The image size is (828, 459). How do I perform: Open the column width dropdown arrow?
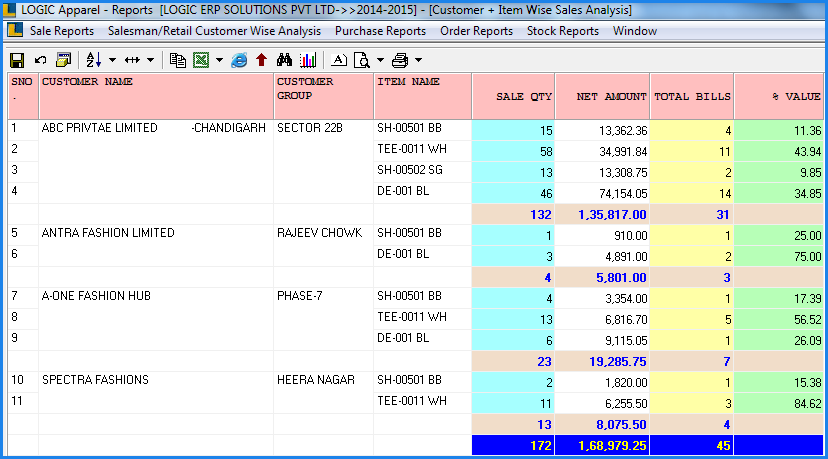[x=150, y=60]
